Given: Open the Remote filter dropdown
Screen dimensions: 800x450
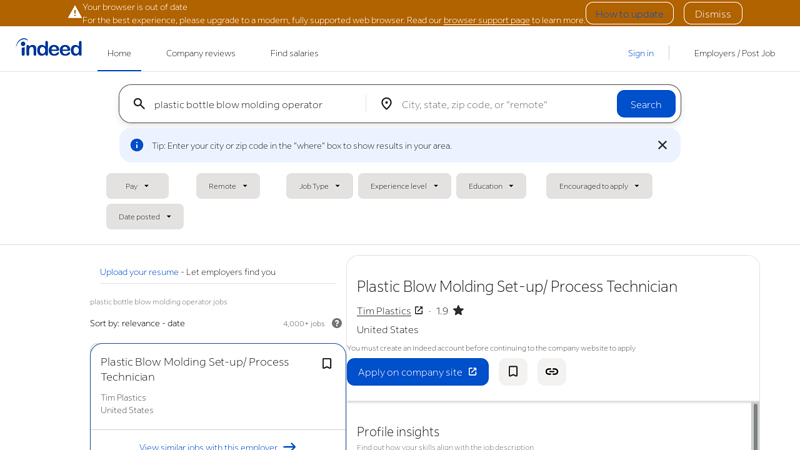Looking at the screenshot, I should (x=228, y=186).
